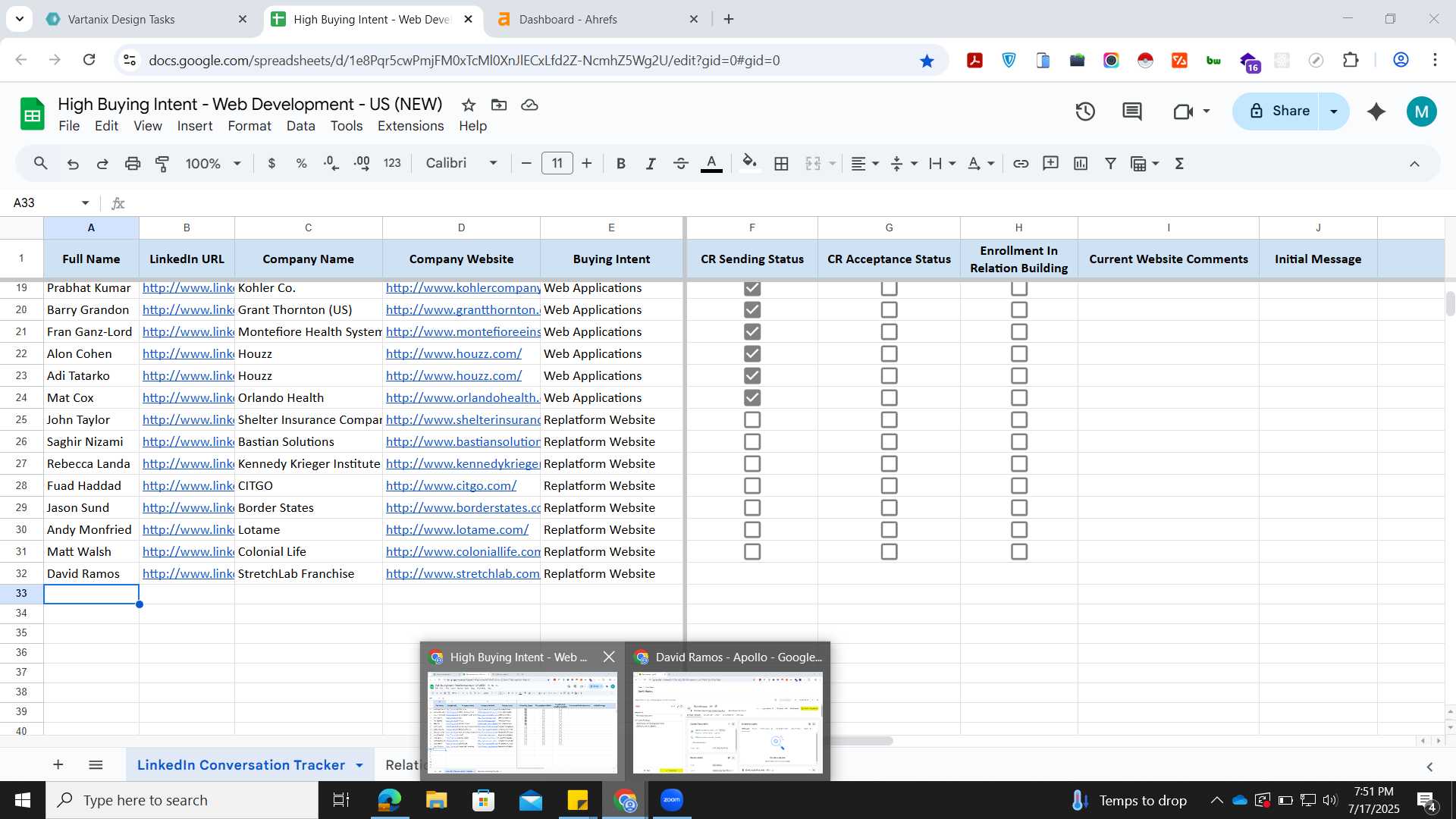The height and width of the screenshot is (819, 1456).
Task: Check CR Acceptance Status for Rebecca Landa
Action: 890,463
